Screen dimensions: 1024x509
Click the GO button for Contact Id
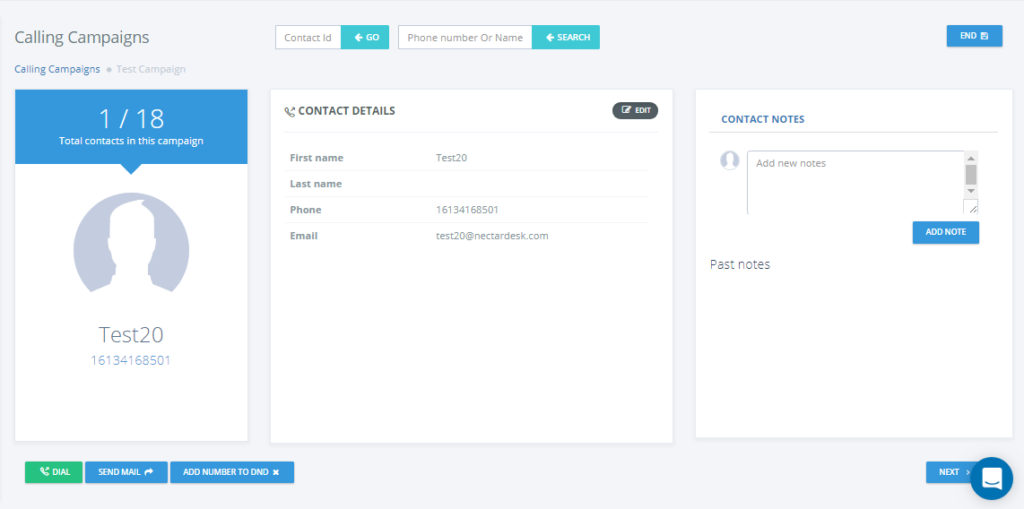(x=365, y=37)
